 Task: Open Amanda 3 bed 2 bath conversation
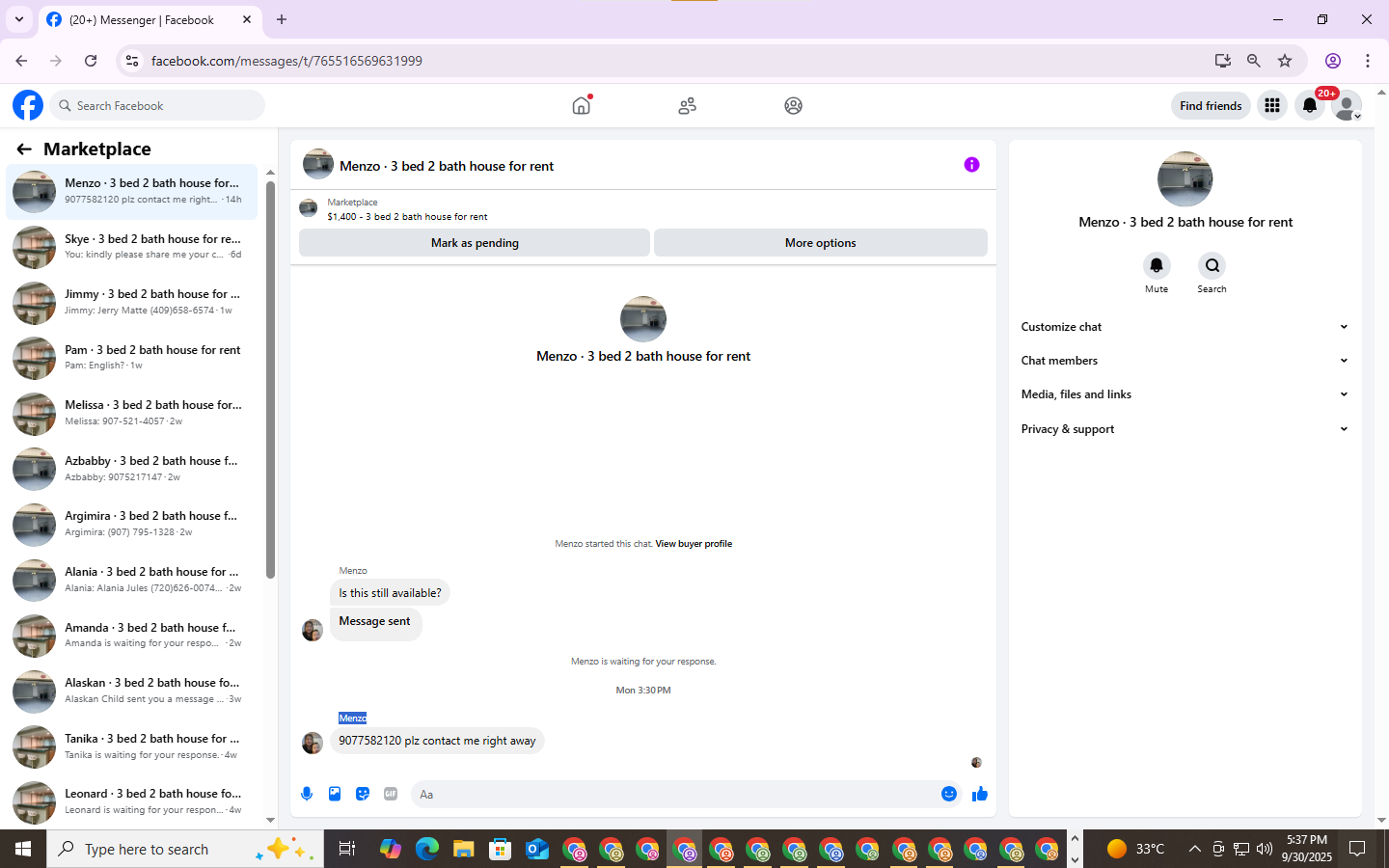(x=131, y=636)
